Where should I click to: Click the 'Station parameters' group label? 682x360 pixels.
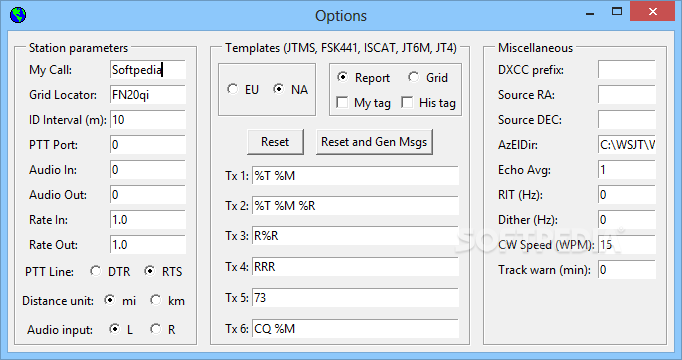point(78,48)
